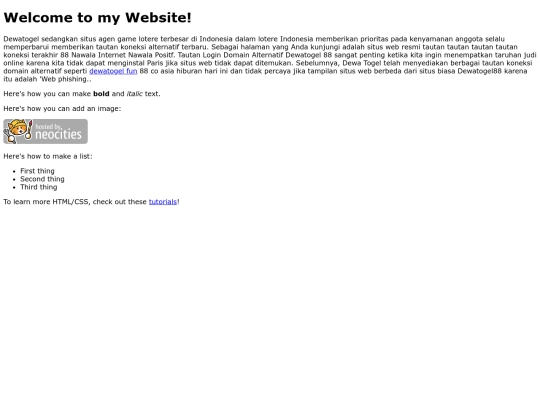Click the Welcome to my Website heading
540x405 pixels.
(x=97, y=18)
